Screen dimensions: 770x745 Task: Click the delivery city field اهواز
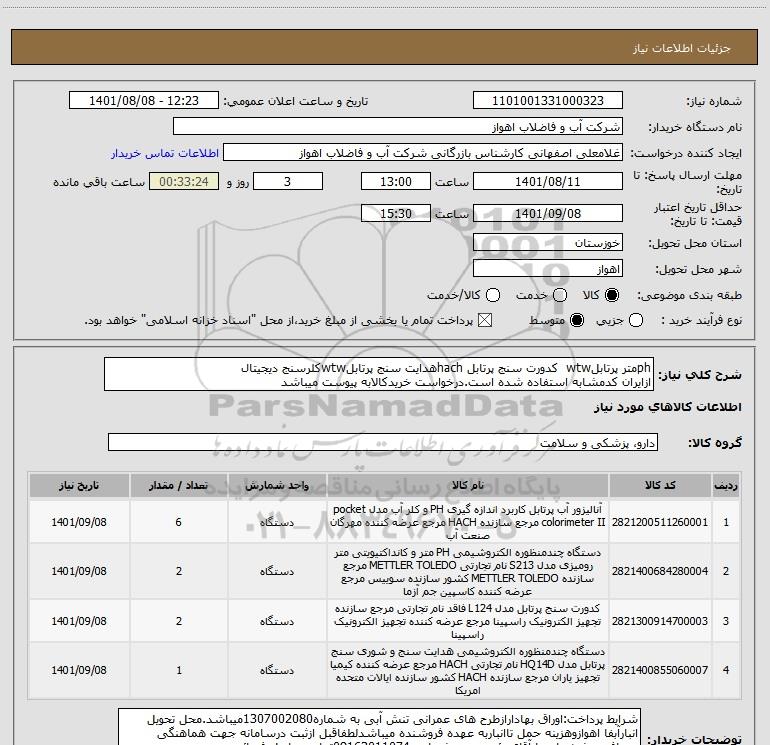548,269
